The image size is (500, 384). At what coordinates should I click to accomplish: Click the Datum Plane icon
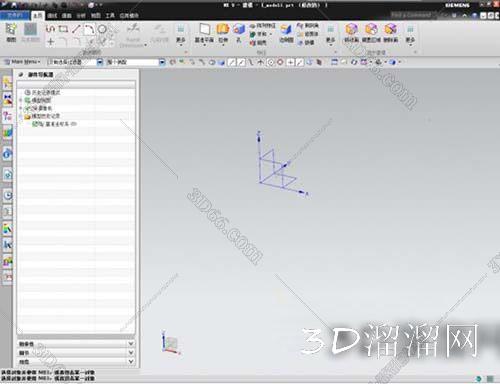click(204, 33)
